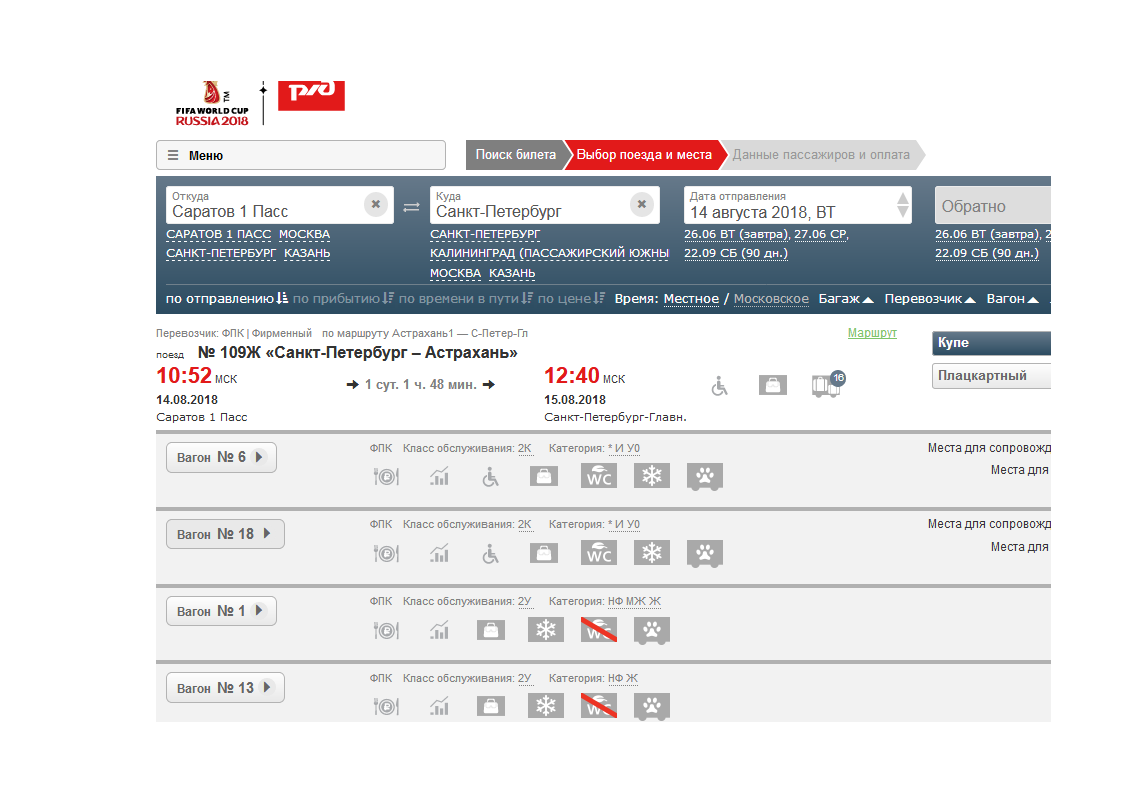
Task: Select Выбор поезда и места step
Action: pos(644,155)
